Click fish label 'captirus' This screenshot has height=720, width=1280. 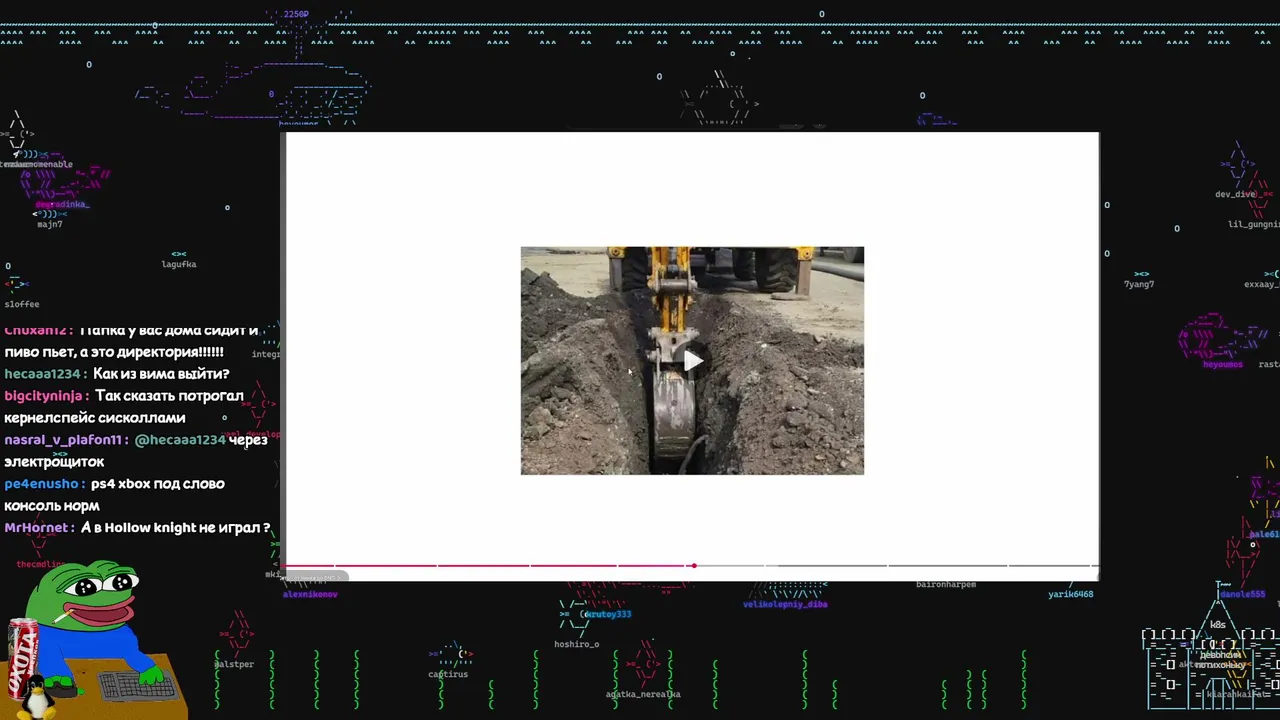(x=448, y=674)
